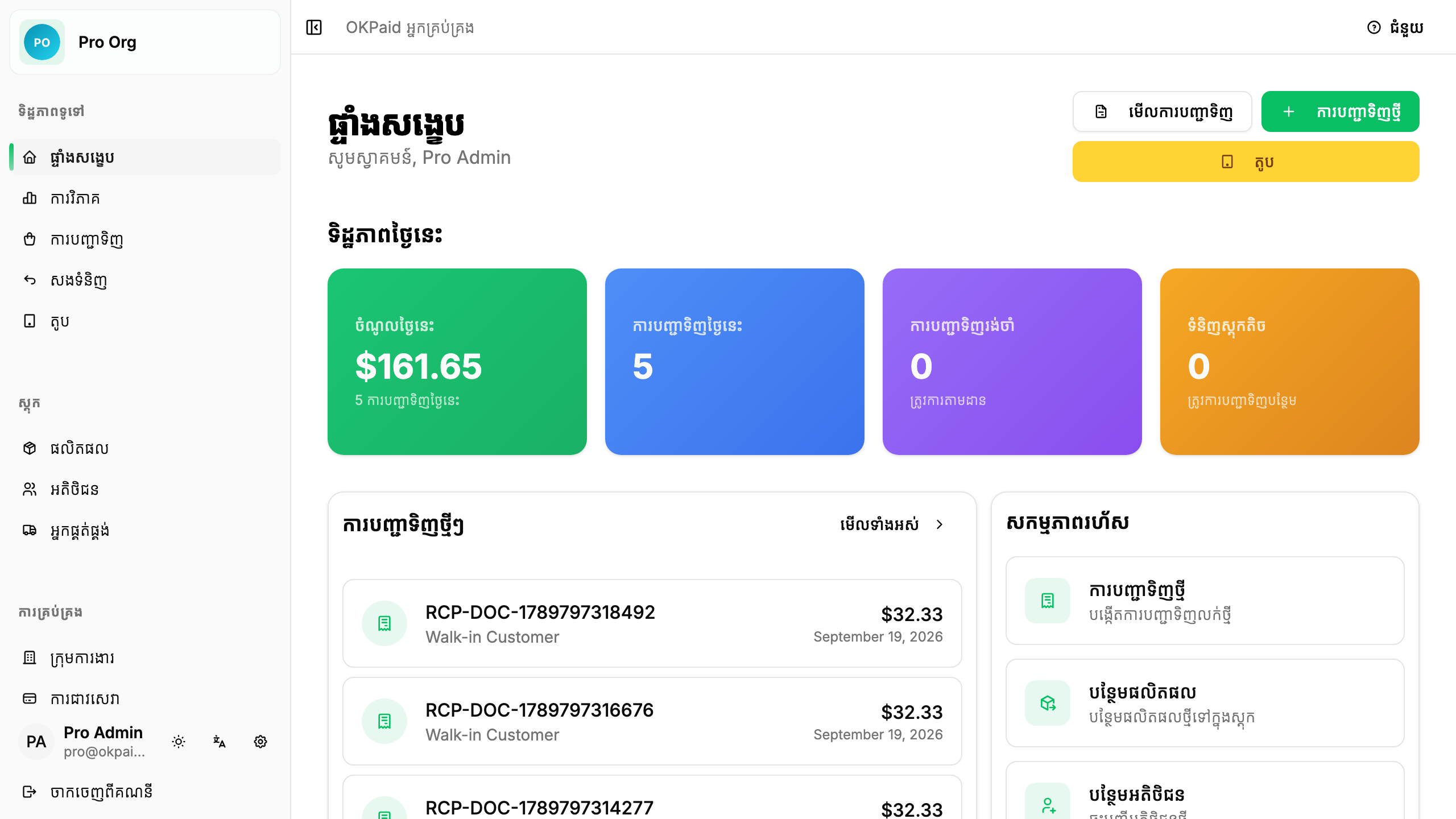Click the yellow តូប button

click(x=1246, y=162)
